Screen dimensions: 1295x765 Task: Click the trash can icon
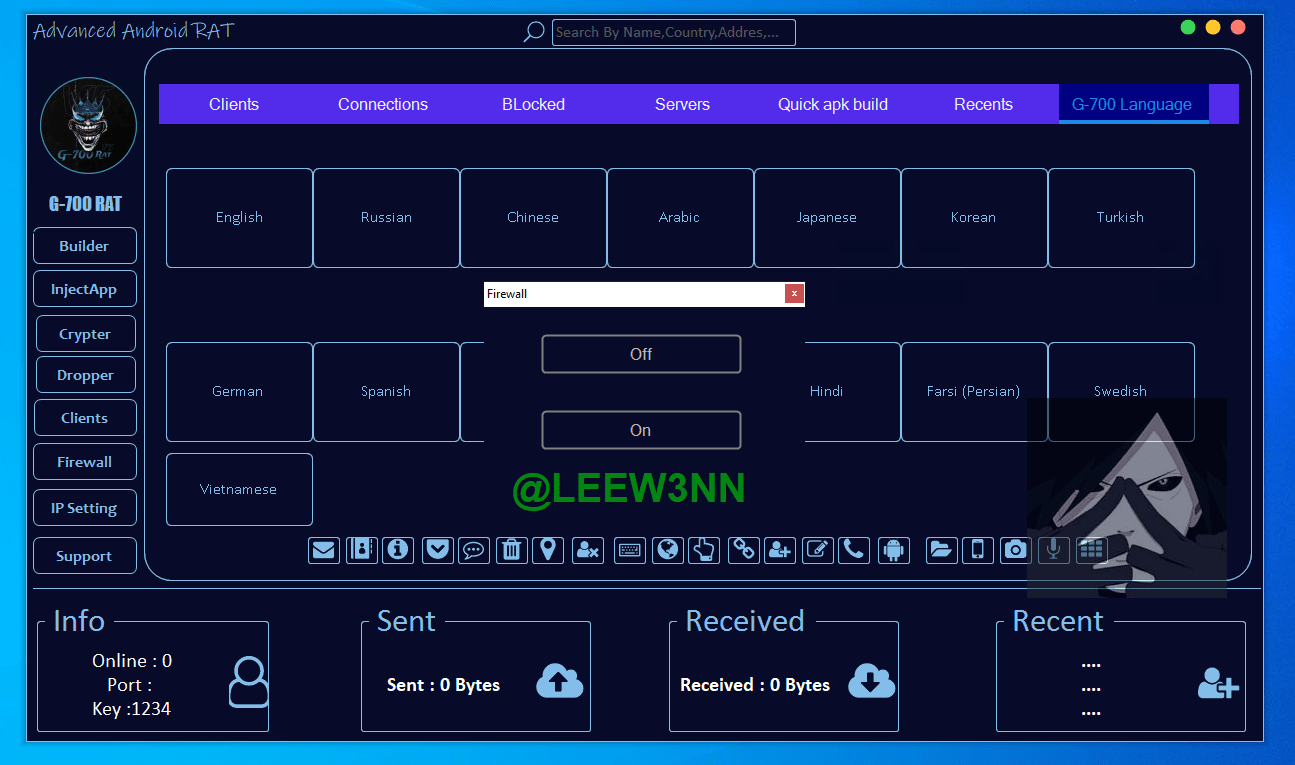511,550
